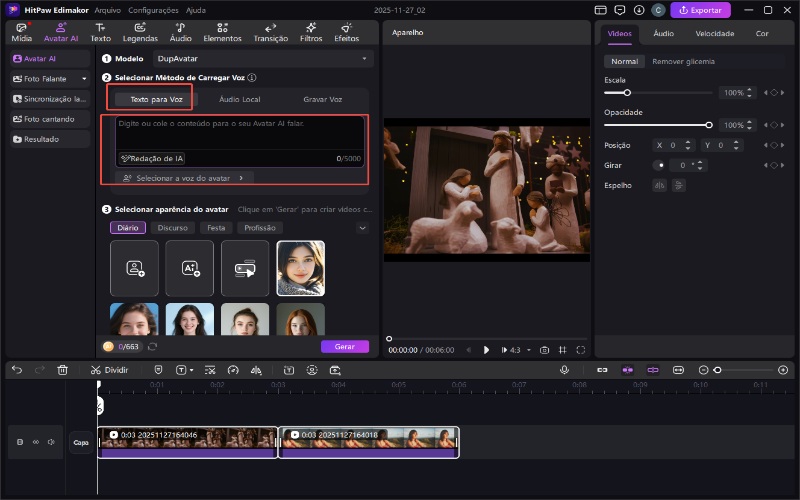Click the avatar speech text input field
This screenshot has width=800, height=500.
240,133
